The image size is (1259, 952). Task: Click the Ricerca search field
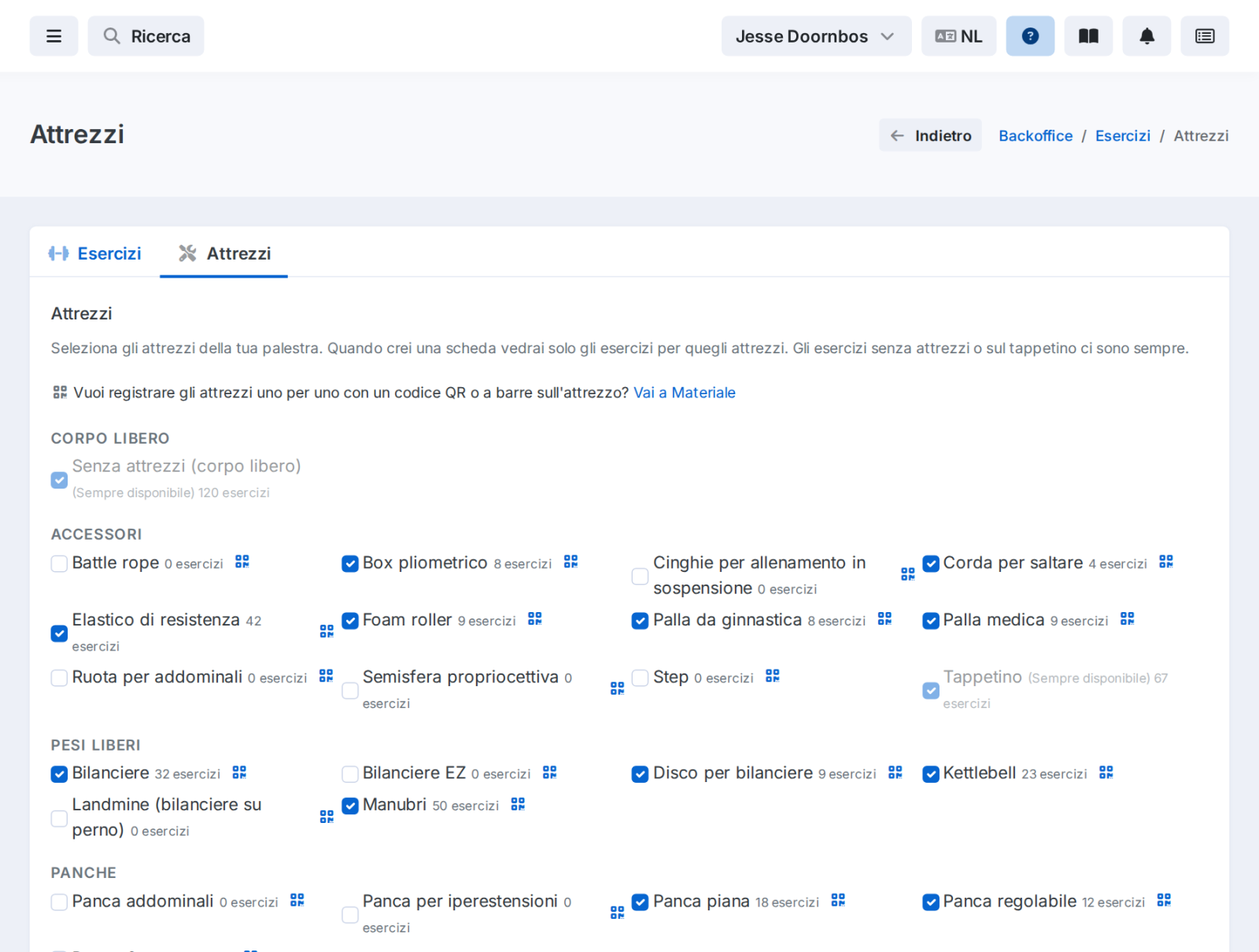tap(146, 36)
